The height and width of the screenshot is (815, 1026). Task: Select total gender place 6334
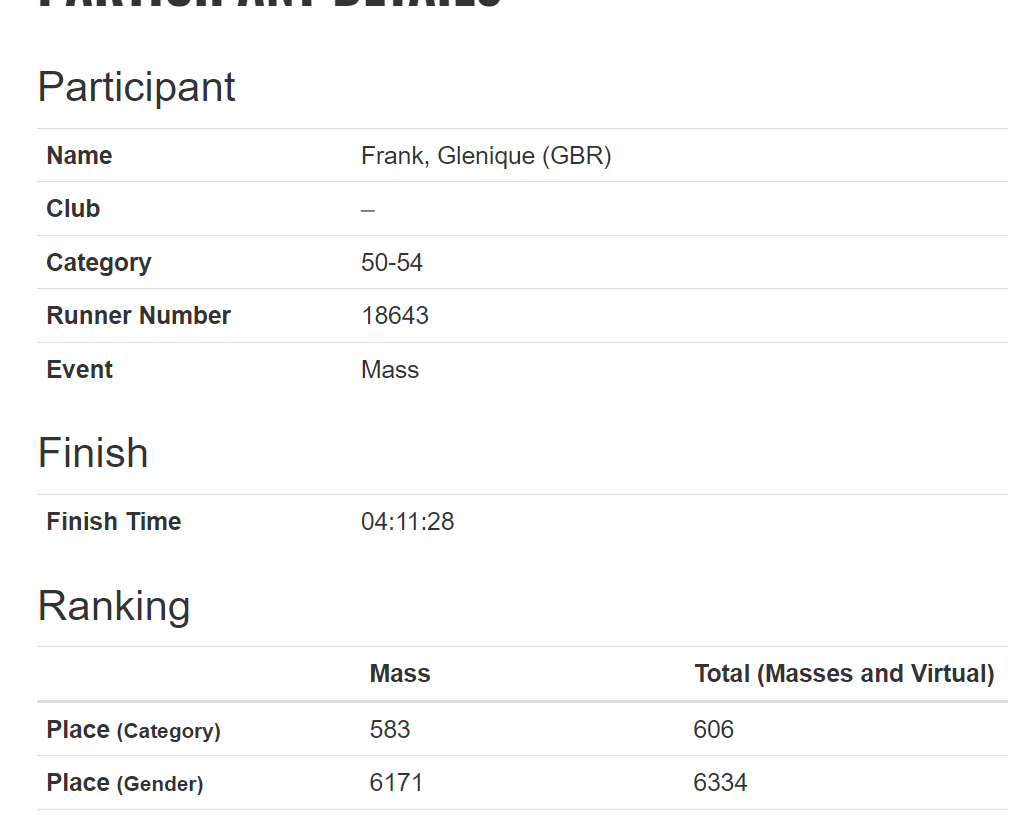[x=720, y=783]
